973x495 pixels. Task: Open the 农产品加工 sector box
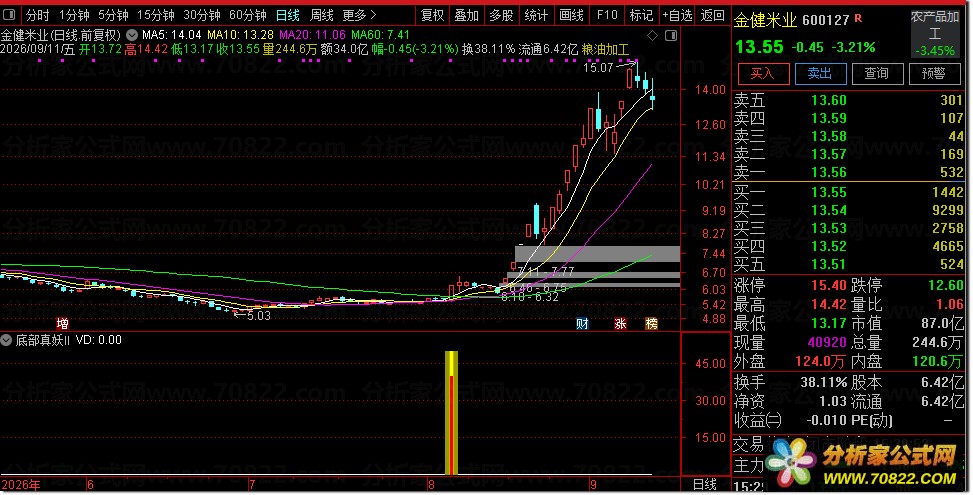[935, 34]
